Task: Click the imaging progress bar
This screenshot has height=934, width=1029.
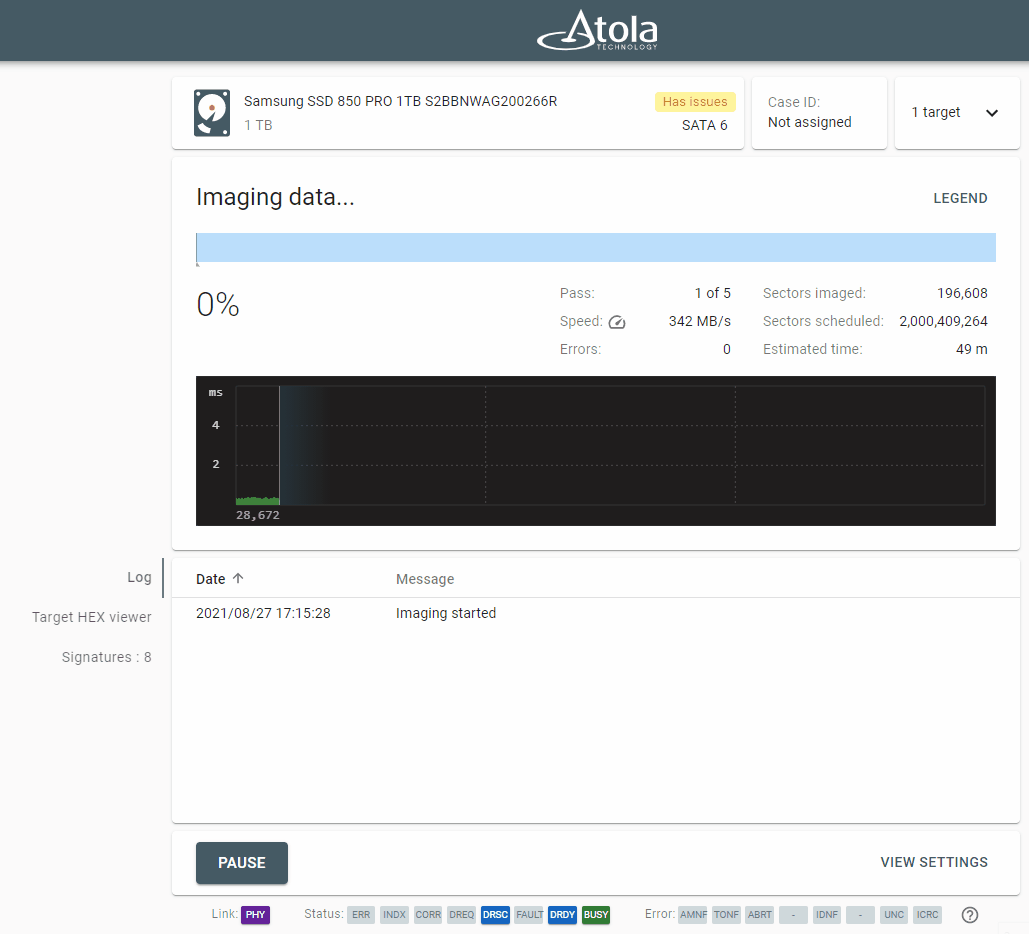Action: 596,247
